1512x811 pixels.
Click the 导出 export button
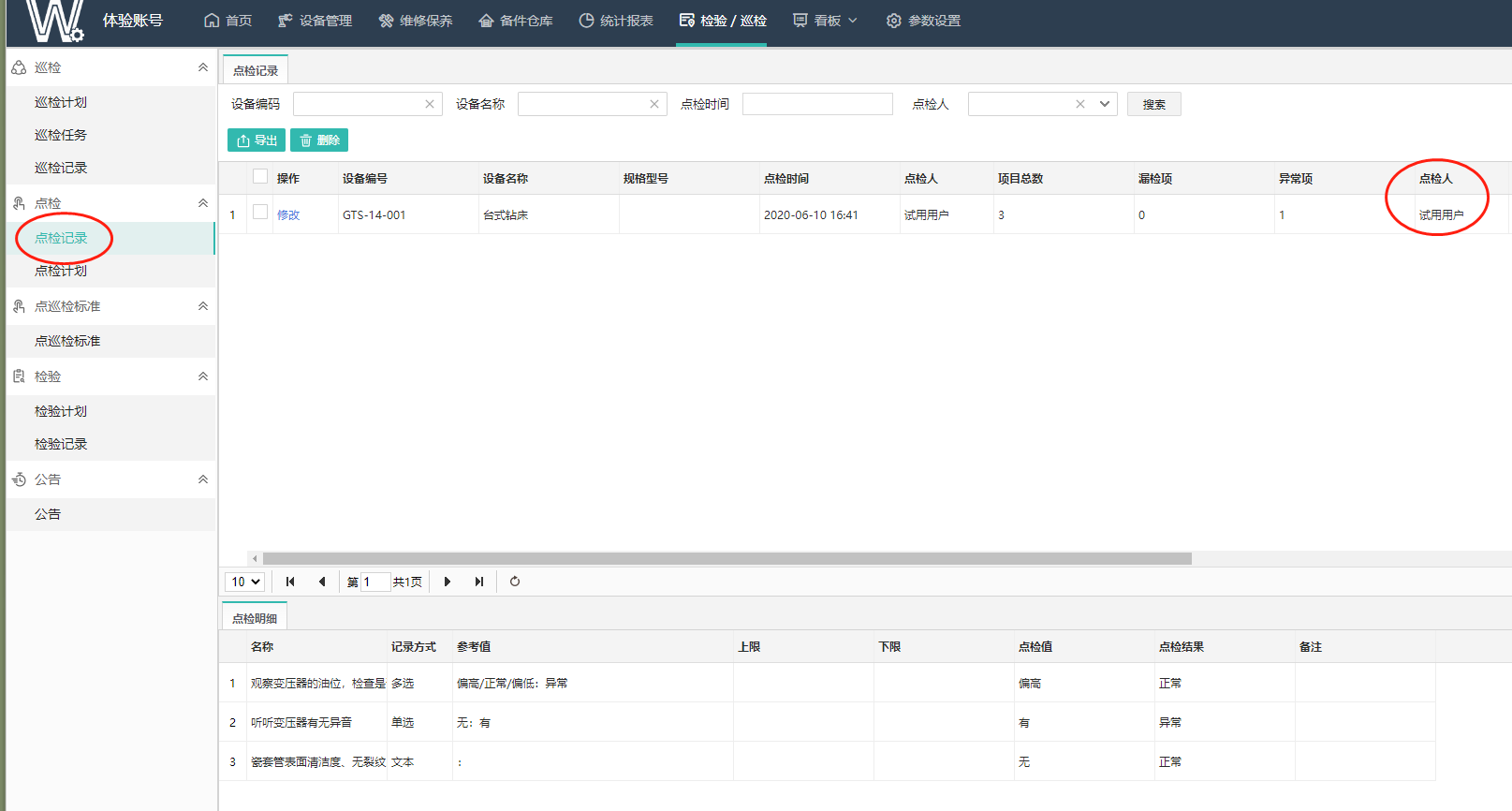pos(257,140)
